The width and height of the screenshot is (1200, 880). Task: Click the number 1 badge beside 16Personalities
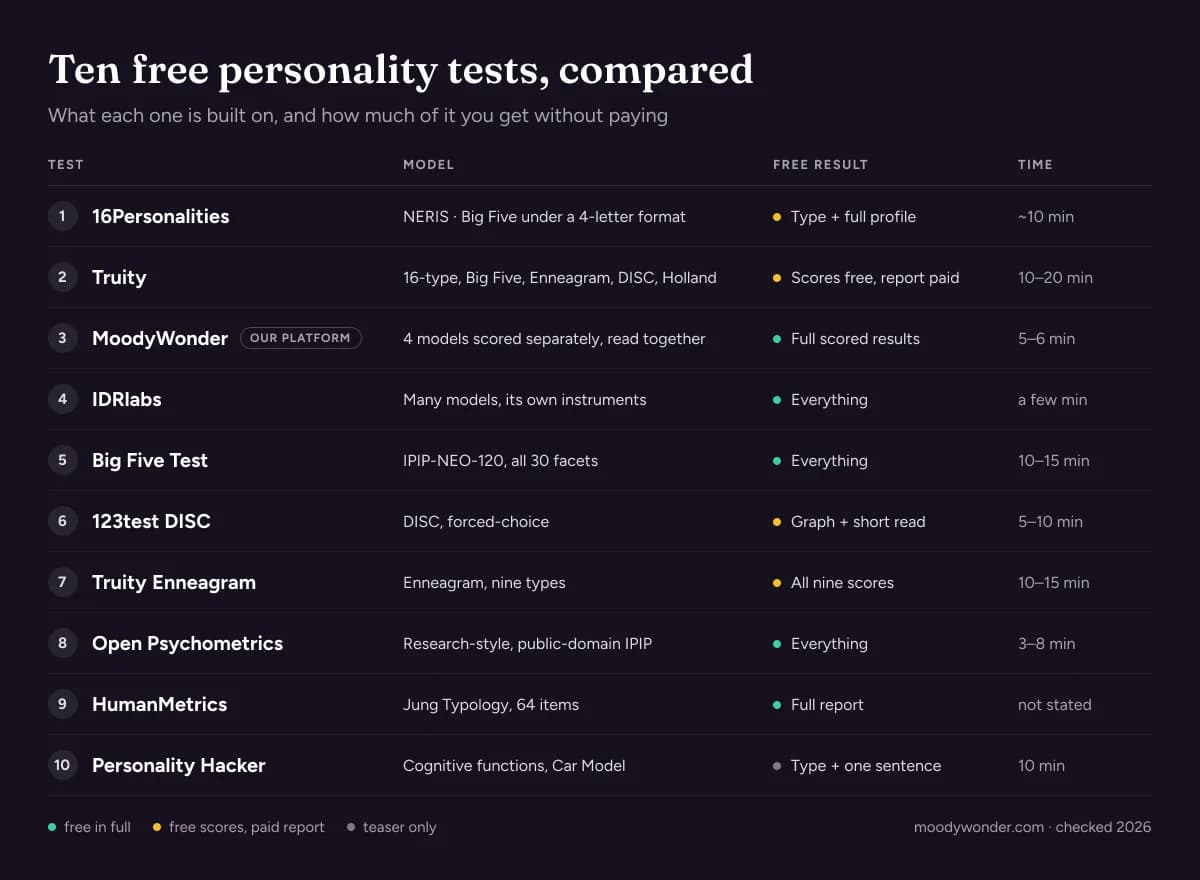click(x=62, y=216)
